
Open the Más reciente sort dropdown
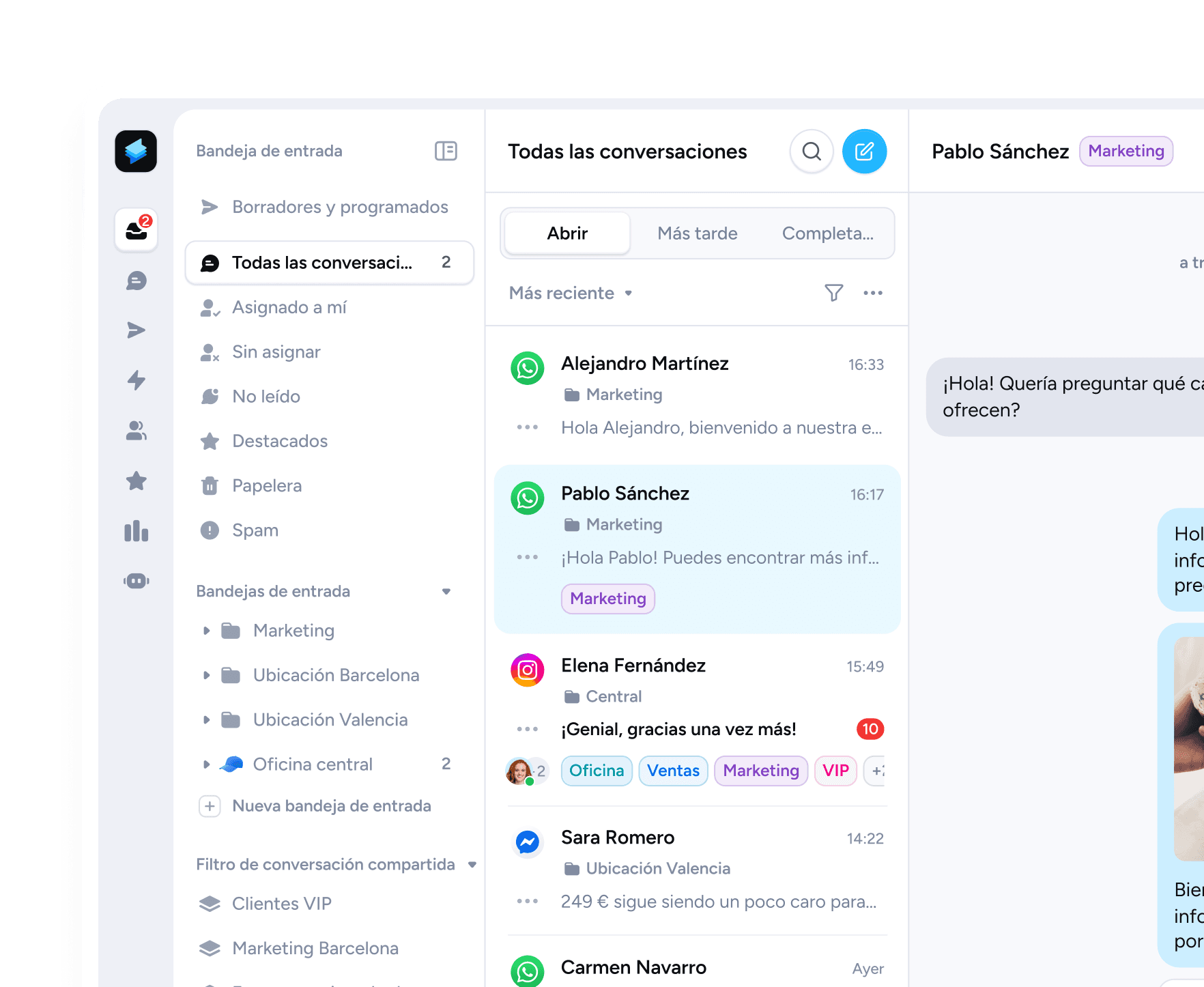click(571, 293)
